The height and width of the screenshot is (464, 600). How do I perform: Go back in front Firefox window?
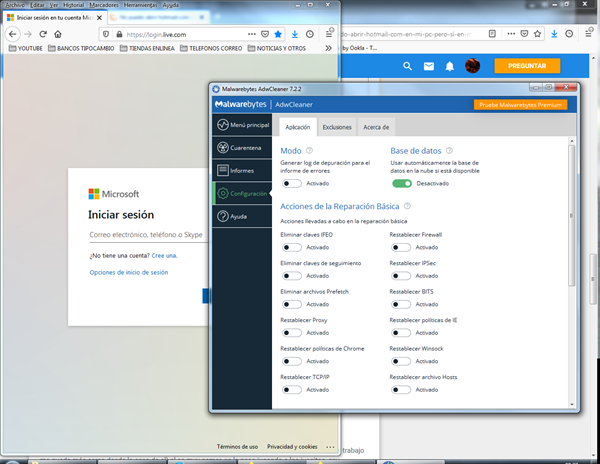click(x=13, y=34)
